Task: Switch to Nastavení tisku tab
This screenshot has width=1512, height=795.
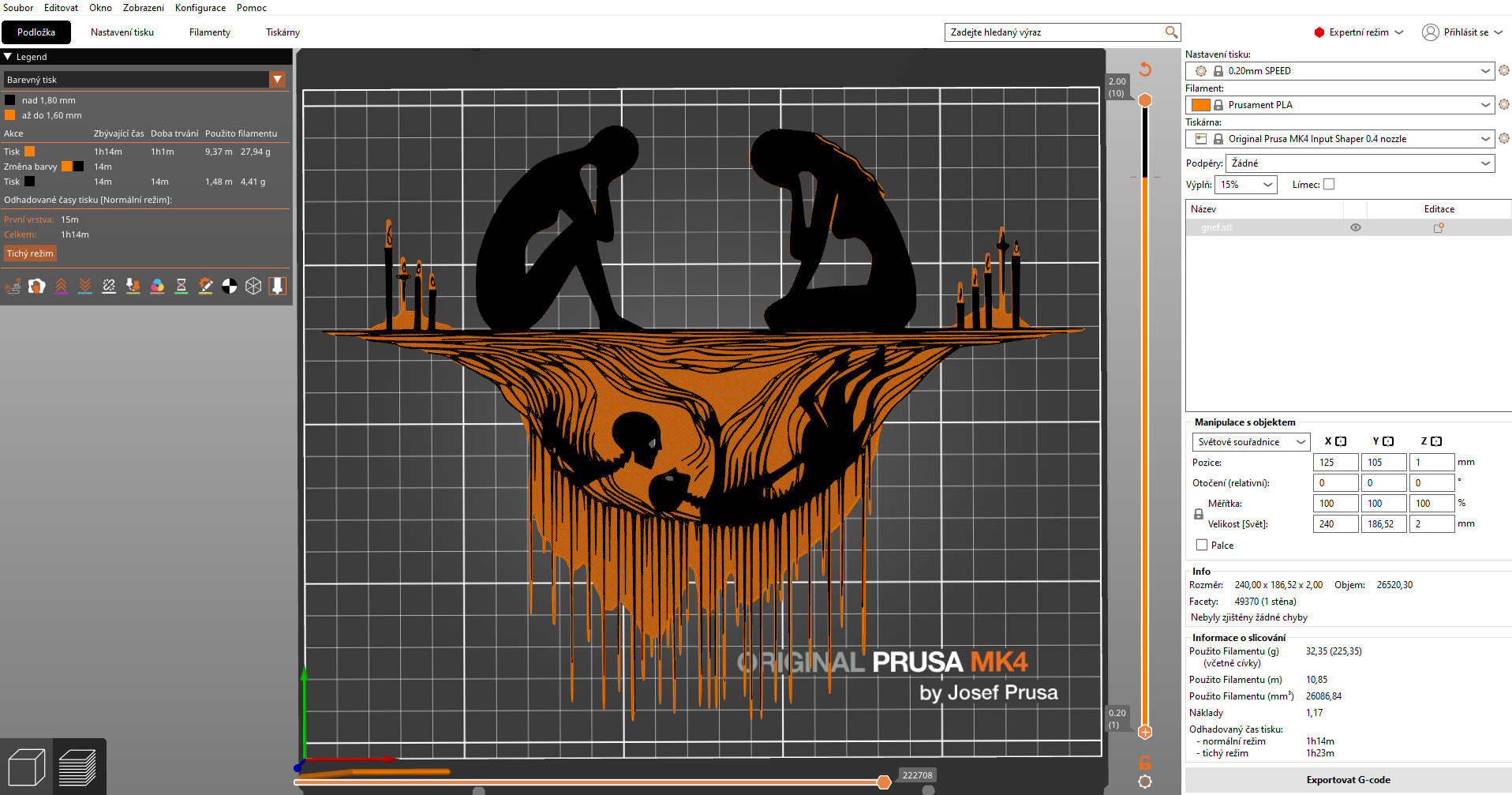Action: coord(122,32)
